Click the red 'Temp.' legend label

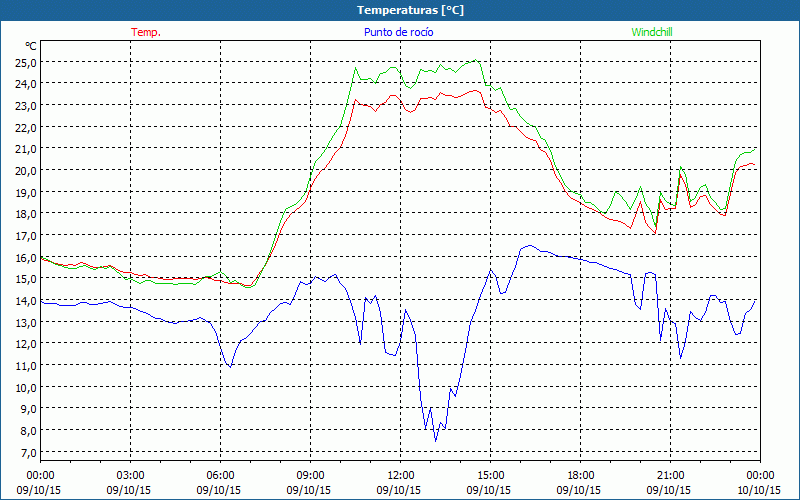click(x=146, y=32)
